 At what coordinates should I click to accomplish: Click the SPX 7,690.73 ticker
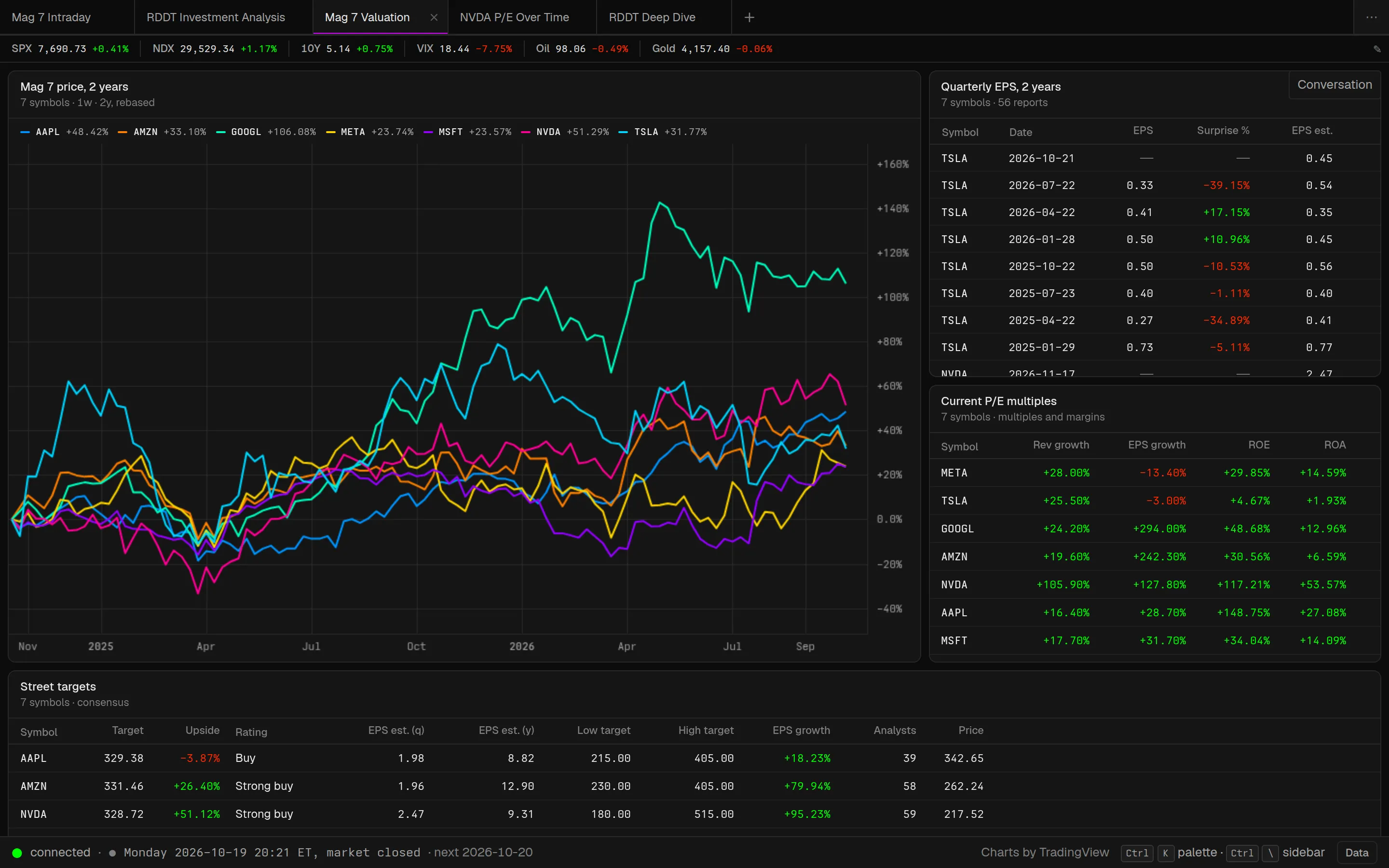point(70,49)
